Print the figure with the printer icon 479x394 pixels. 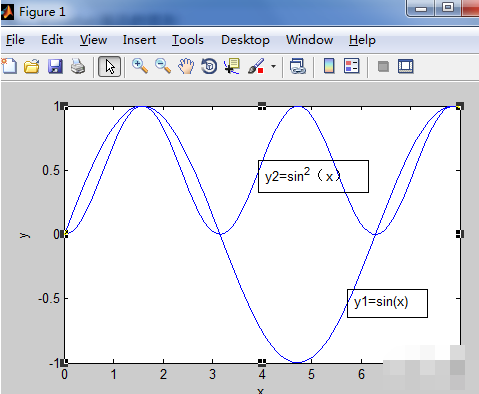pyautogui.click(x=78, y=66)
